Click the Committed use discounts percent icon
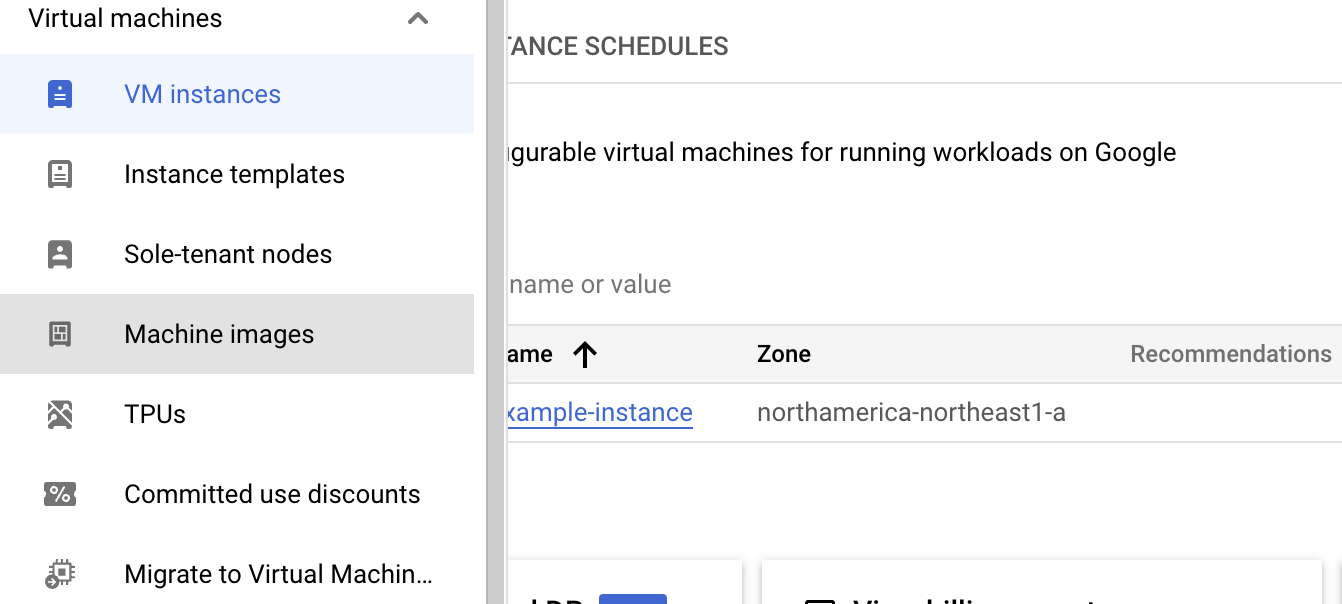This screenshot has height=604, width=1342. coord(60,494)
